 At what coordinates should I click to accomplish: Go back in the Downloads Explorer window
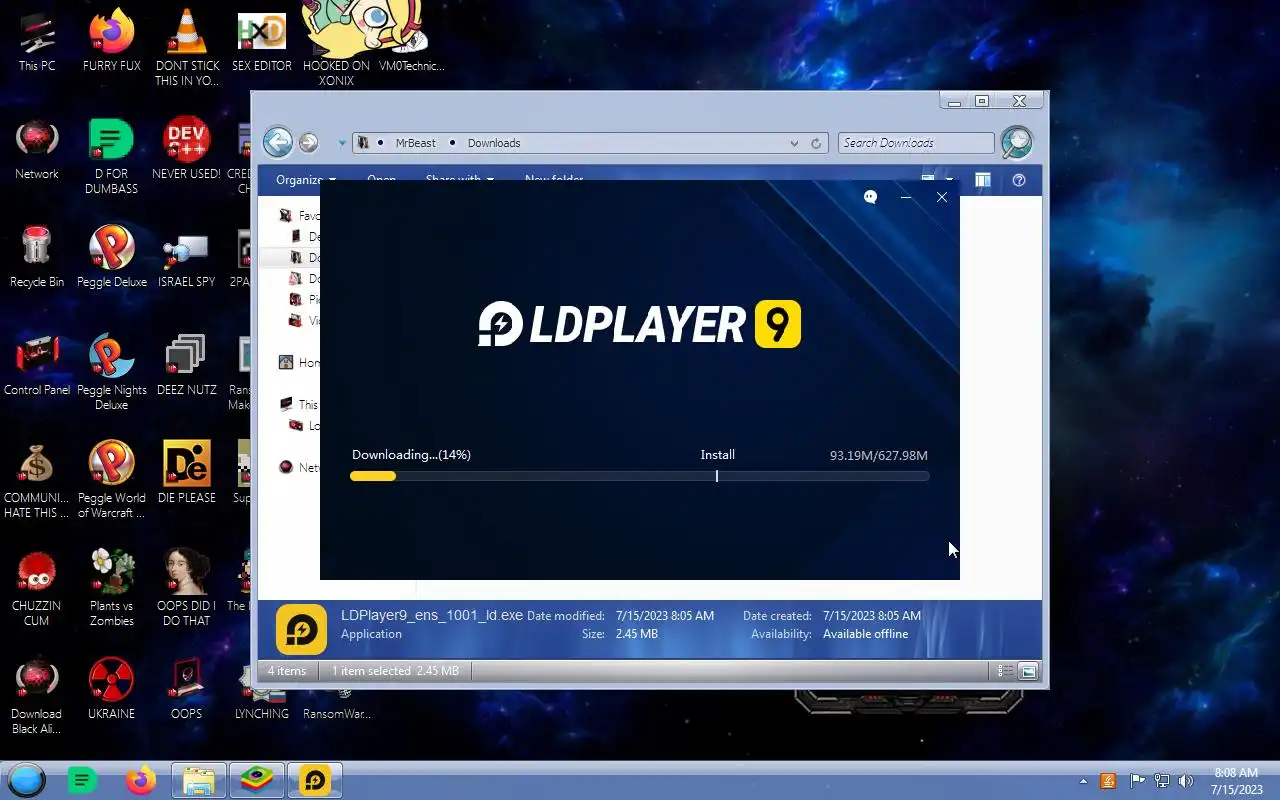pyautogui.click(x=278, y=142)
